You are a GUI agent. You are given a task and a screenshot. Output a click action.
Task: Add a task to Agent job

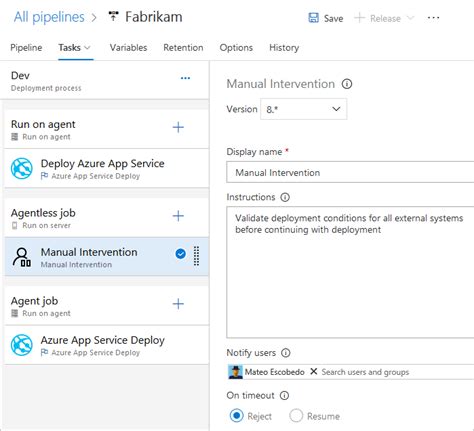click(178, 304)
